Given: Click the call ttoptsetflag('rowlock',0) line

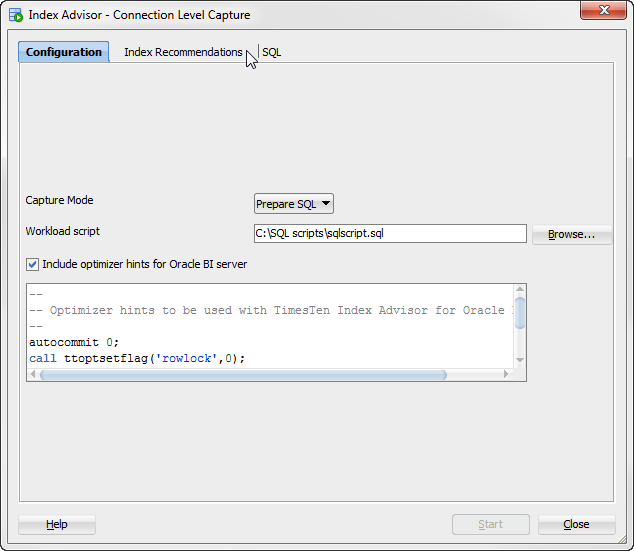Looking at the screenshot, I should click(137, 359).
